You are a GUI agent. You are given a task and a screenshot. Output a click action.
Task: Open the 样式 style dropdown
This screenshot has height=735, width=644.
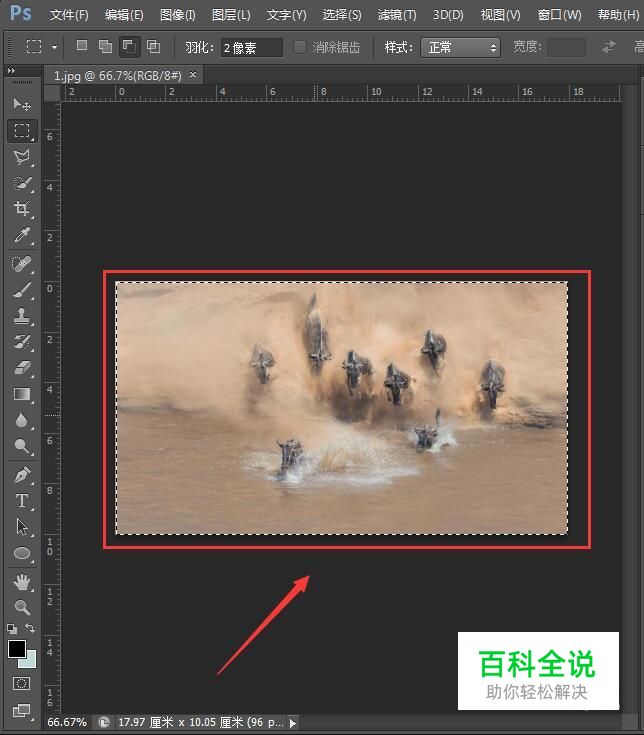(461, 47)
